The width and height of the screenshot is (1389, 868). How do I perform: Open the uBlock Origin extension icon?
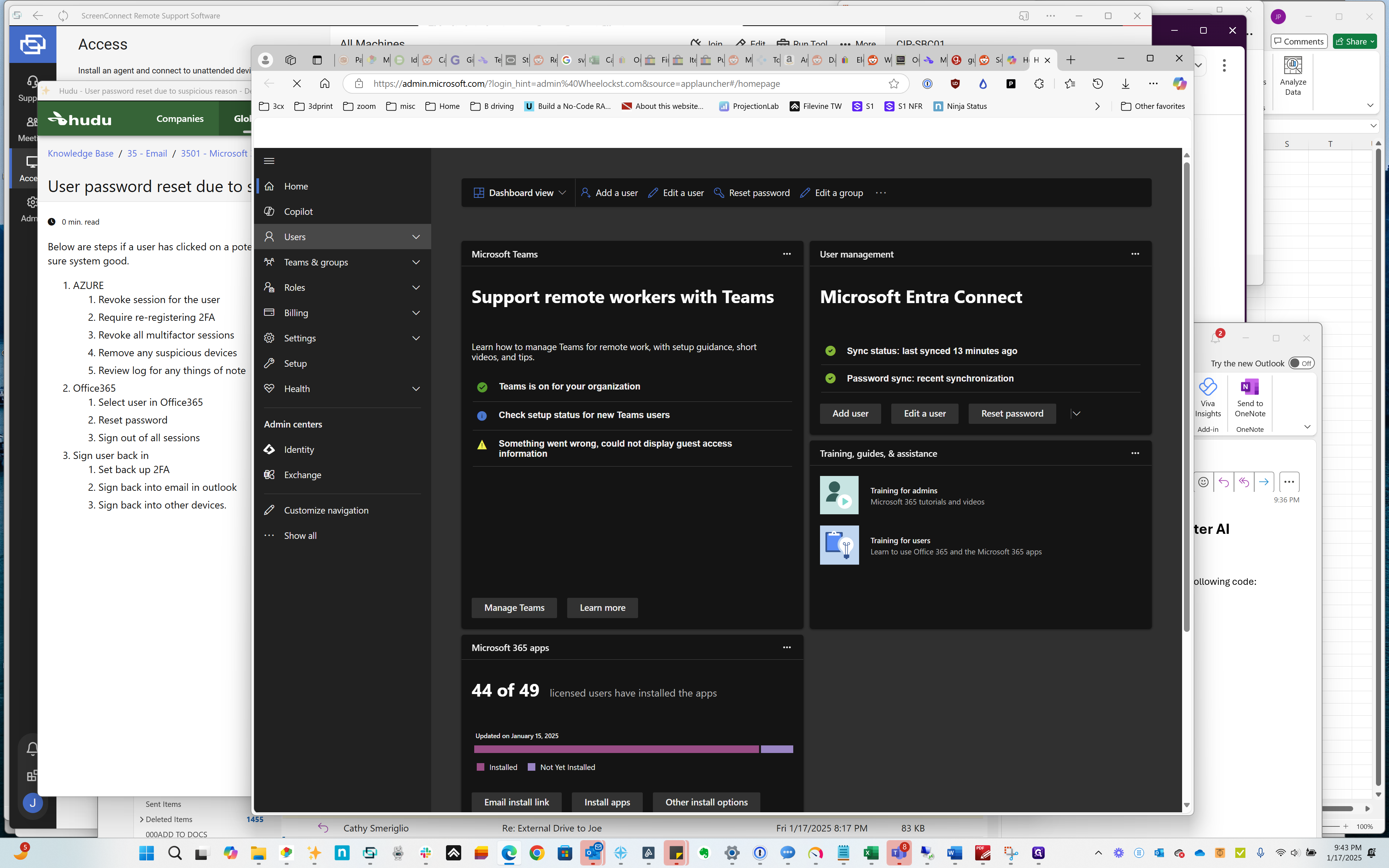[x=955, y=84]
